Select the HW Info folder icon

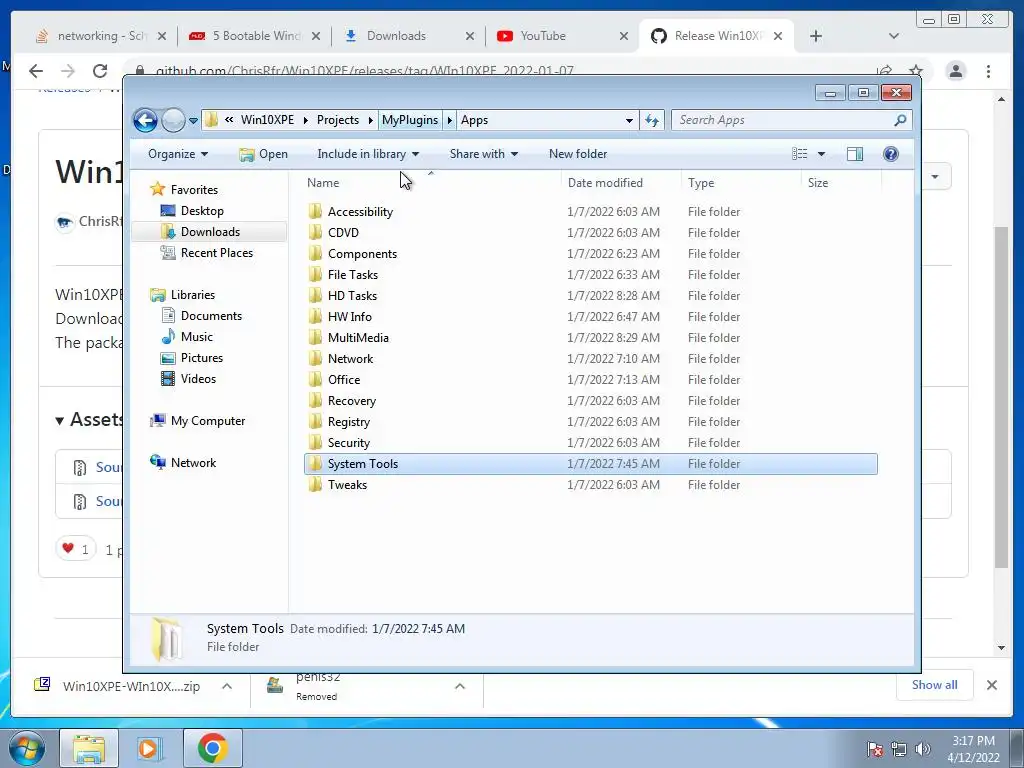pyautogui.click(x=315, y=317)
